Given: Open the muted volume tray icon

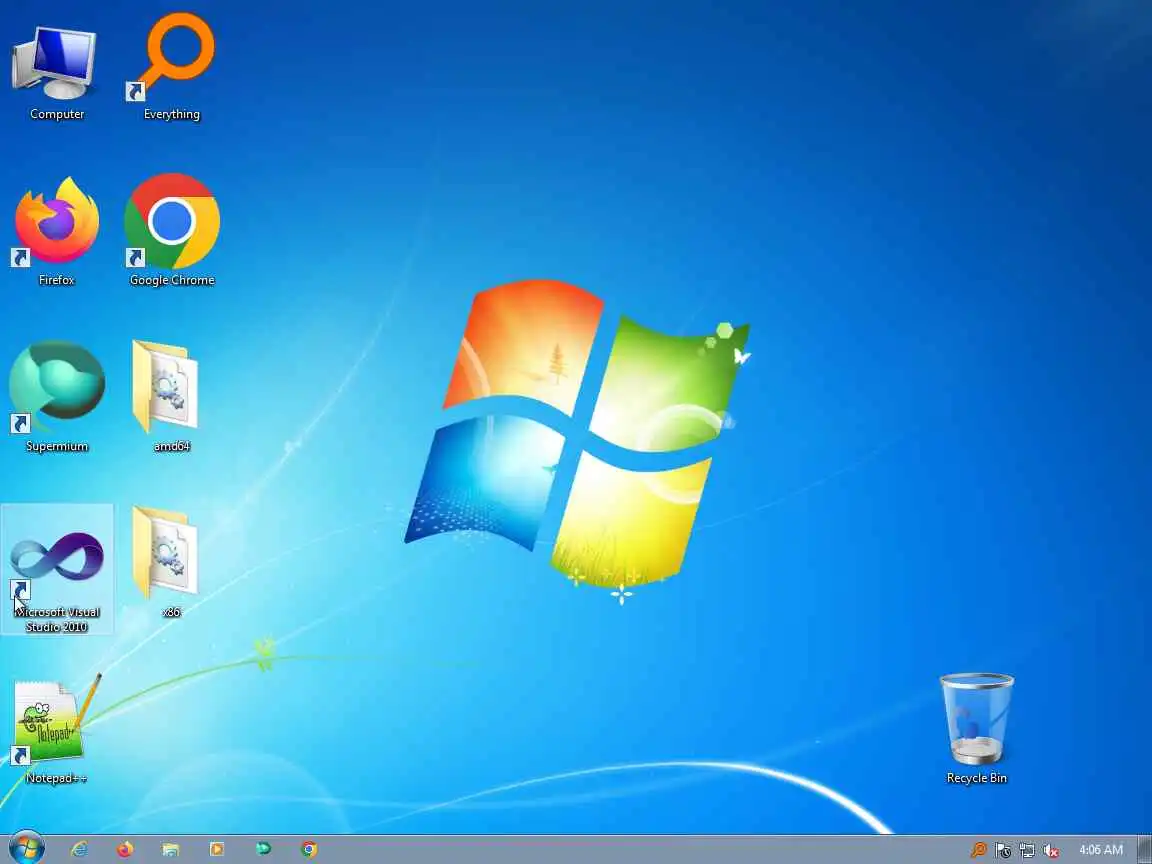Looking at the screenshot, I should 1051,850.
